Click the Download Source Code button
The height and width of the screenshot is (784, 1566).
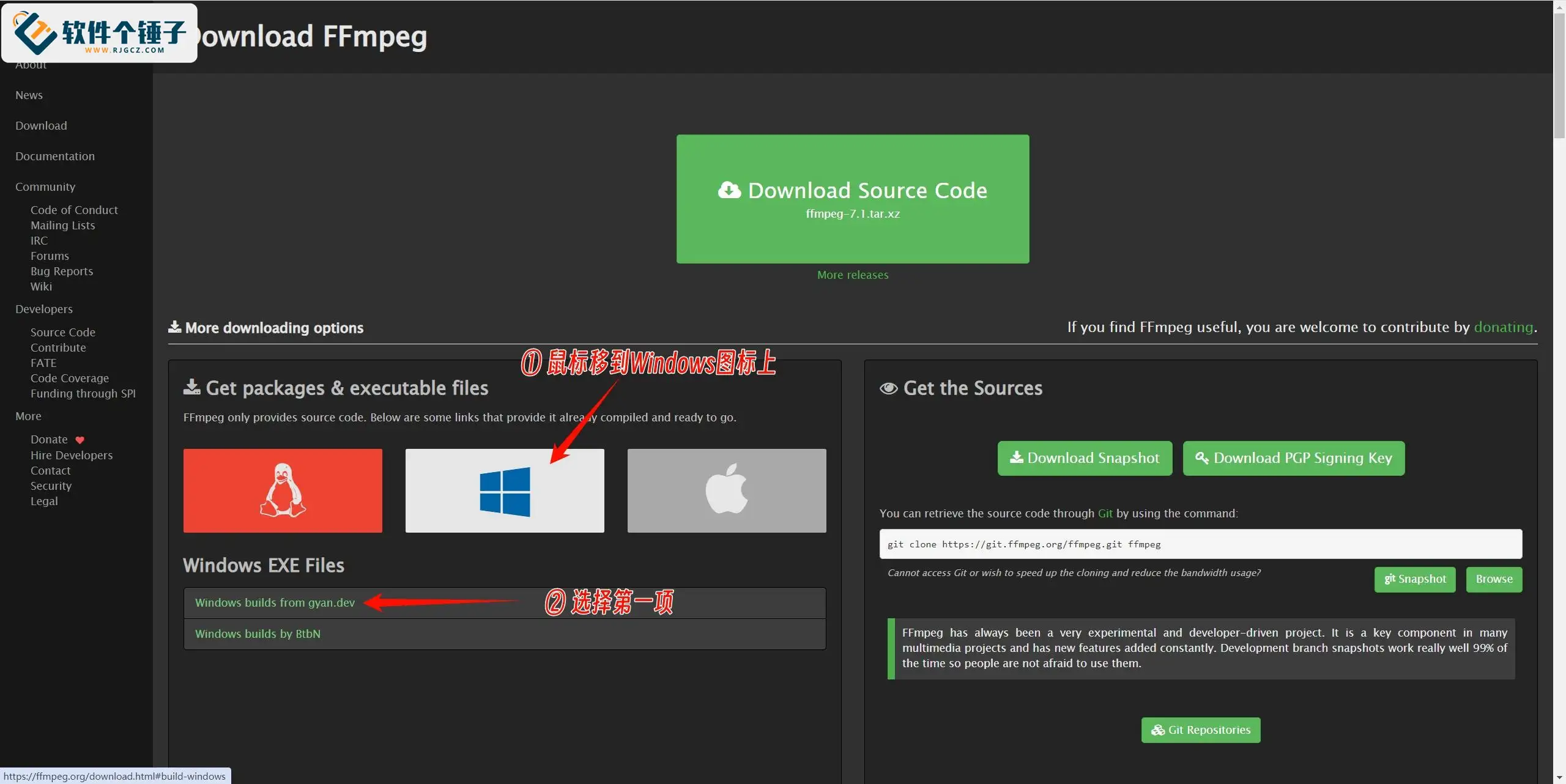(853, 199)
